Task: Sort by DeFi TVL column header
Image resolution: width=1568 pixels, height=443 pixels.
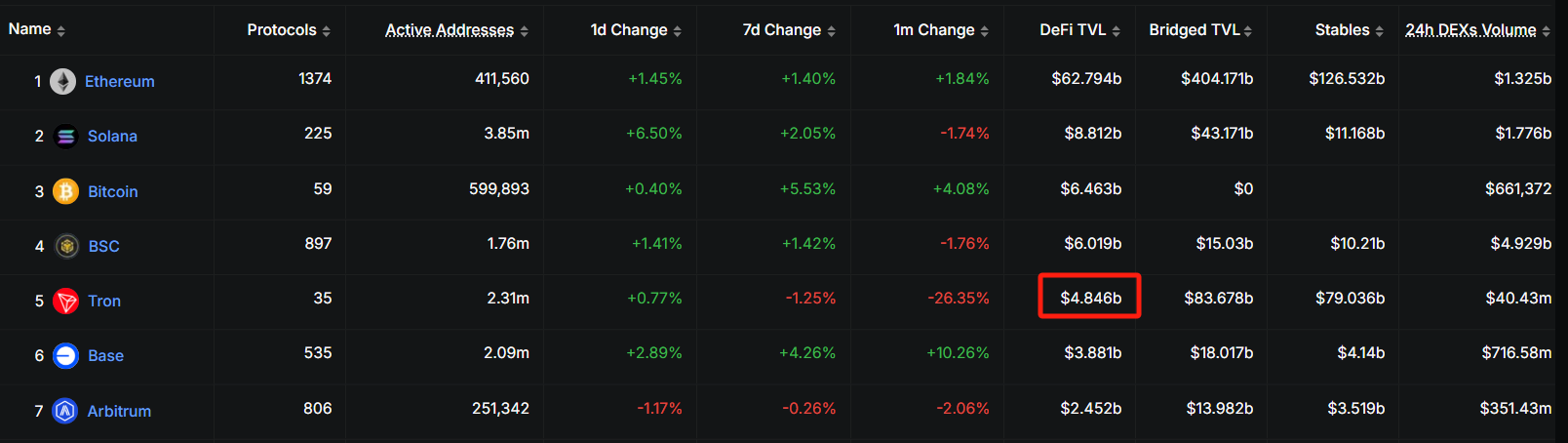Action: [1079, 30]
